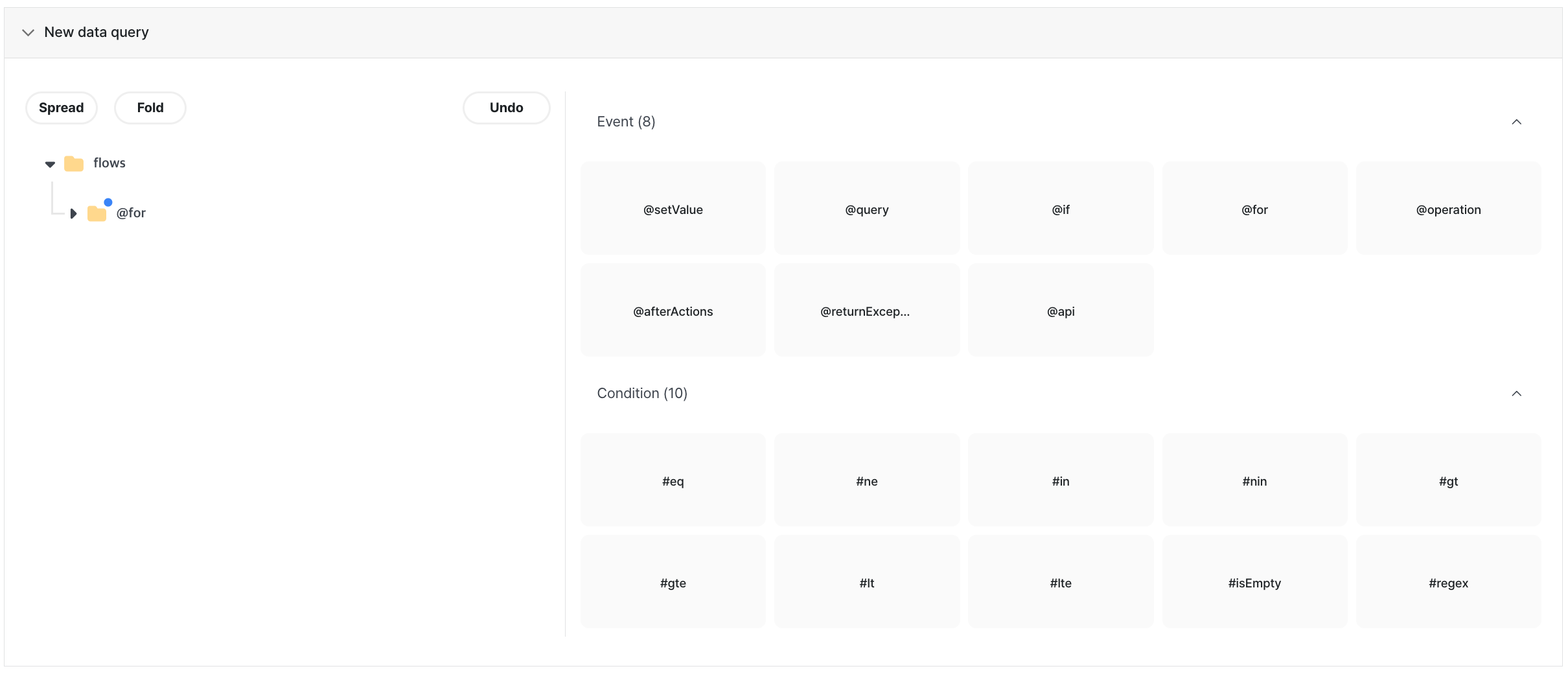Collapse the New data query panel
1568x673 pixels.
(28, 32)
